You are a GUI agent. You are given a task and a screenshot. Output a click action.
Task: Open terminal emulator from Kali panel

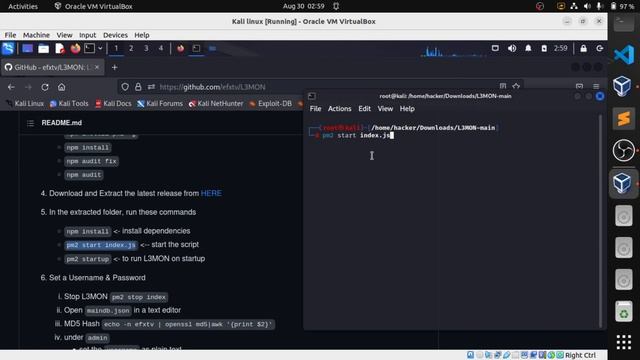coord(89,49)
